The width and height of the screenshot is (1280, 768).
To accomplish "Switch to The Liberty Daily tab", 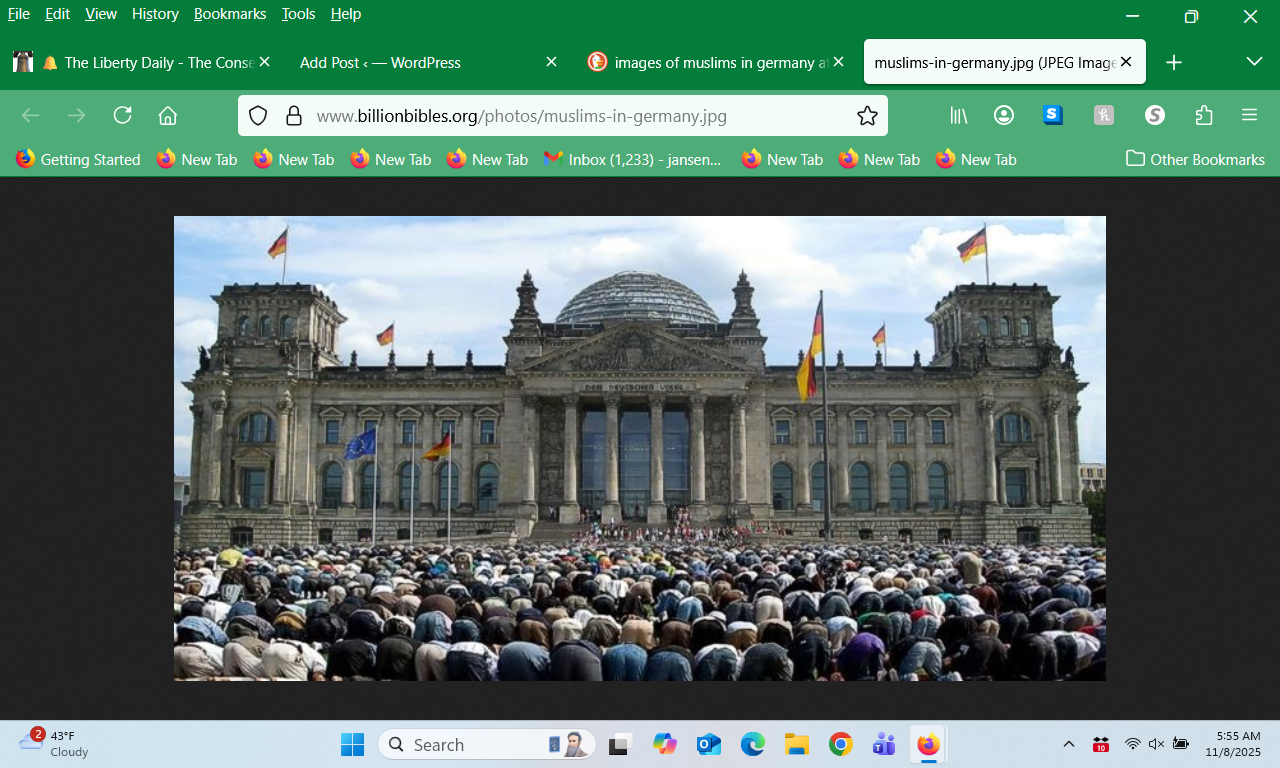I will point(150,62).
